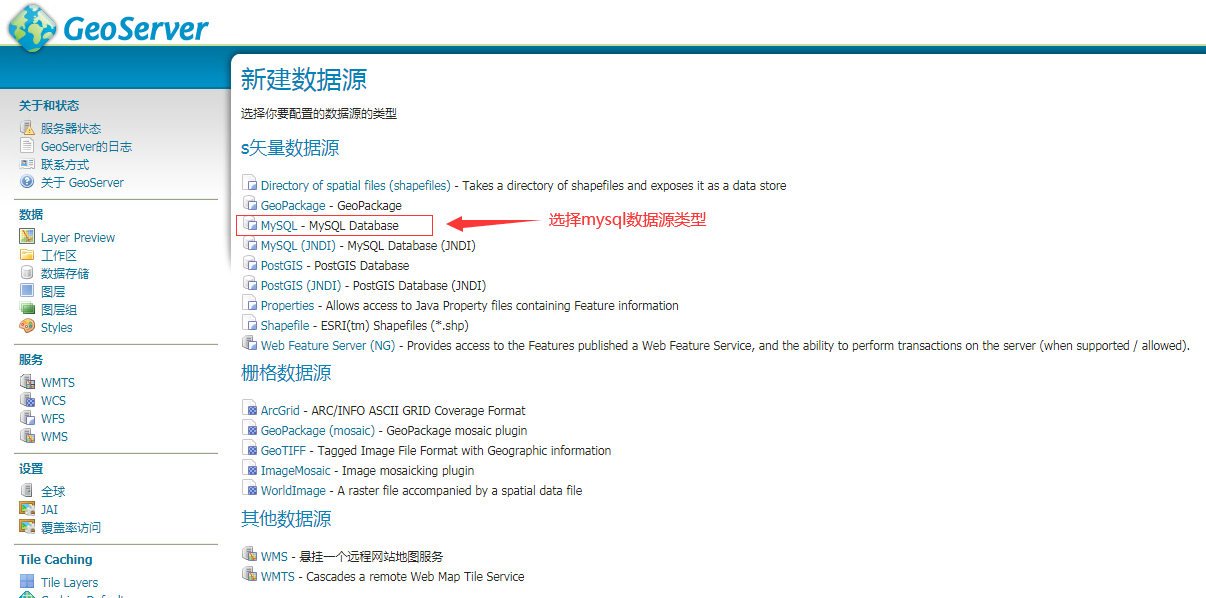Click the GeoServer的日志 document icon
Screen dimensions: 1206x598
pos(27,146)
